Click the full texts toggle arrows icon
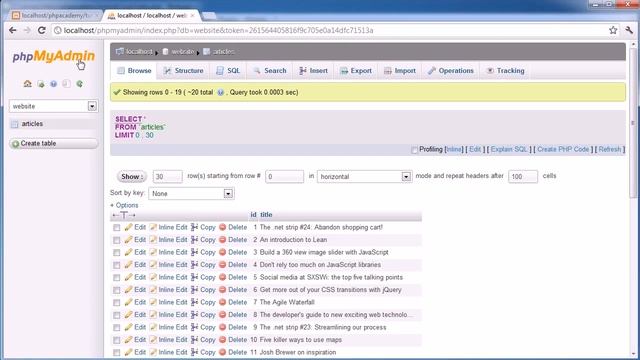The image size is (640, 360). point(124,215)
